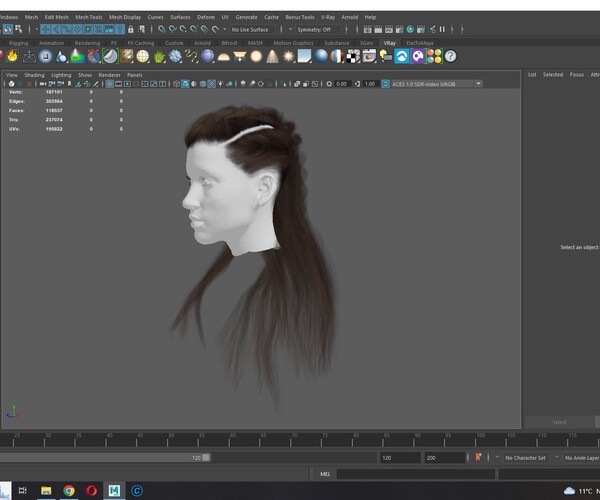
Task: Click the V-Ray help question-mark icon
Action: [450, 56]
